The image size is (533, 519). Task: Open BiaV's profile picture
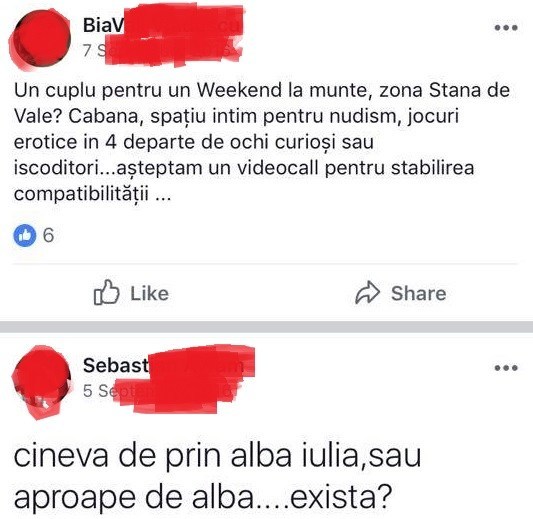coord(40,40)
